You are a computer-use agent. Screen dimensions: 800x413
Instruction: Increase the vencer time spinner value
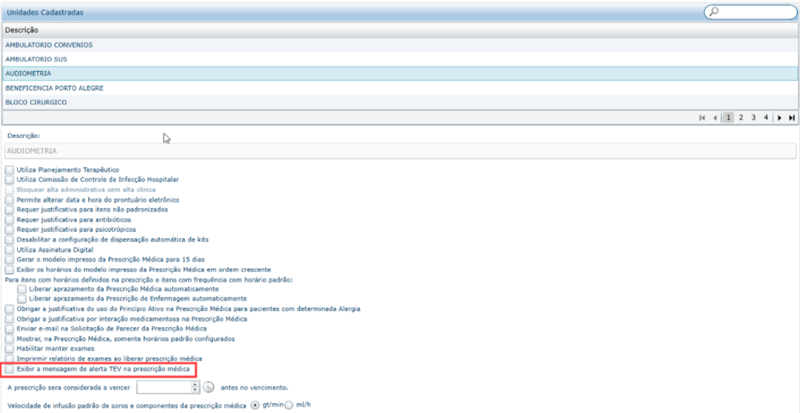tap(194, 384)
